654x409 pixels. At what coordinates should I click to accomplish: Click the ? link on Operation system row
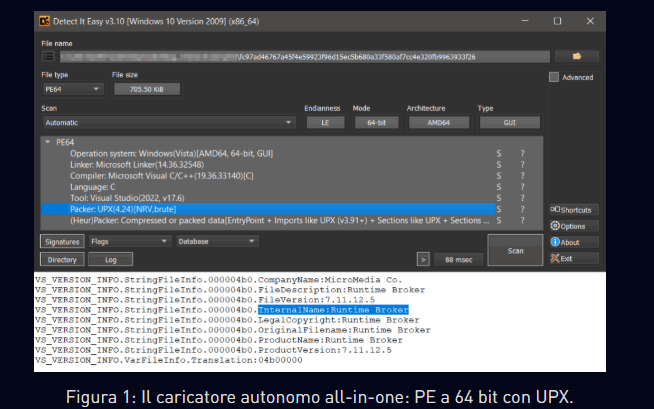pyautogui.click(x=522, y=153)
